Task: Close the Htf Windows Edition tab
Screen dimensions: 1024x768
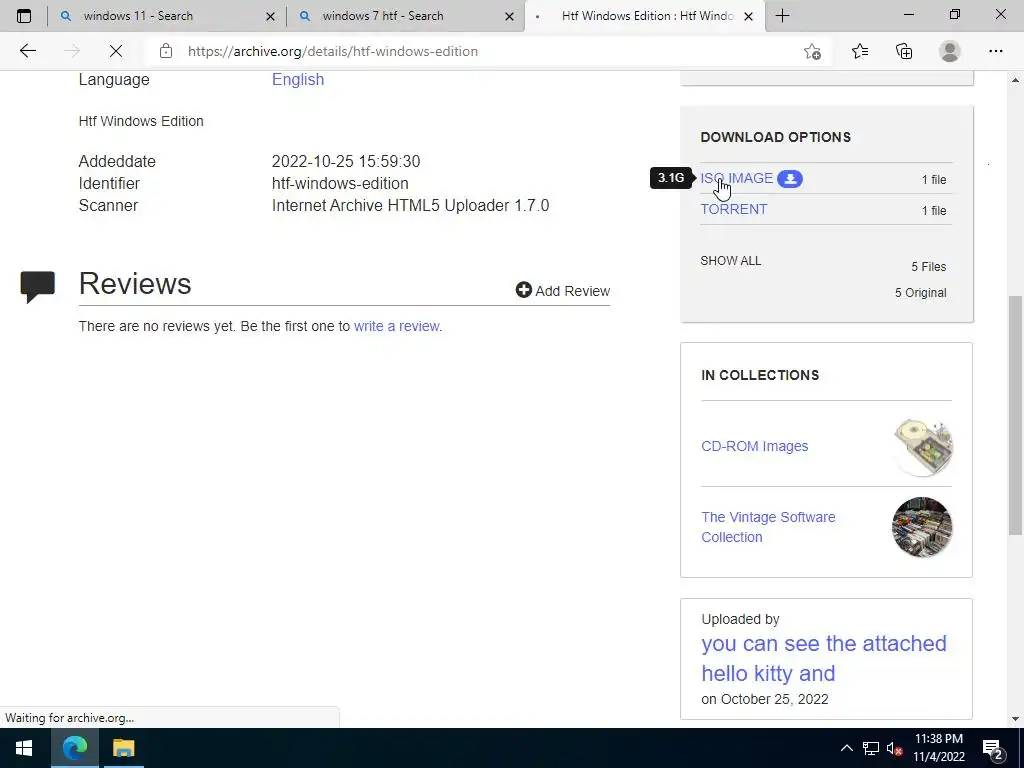Action: [748, 16]
